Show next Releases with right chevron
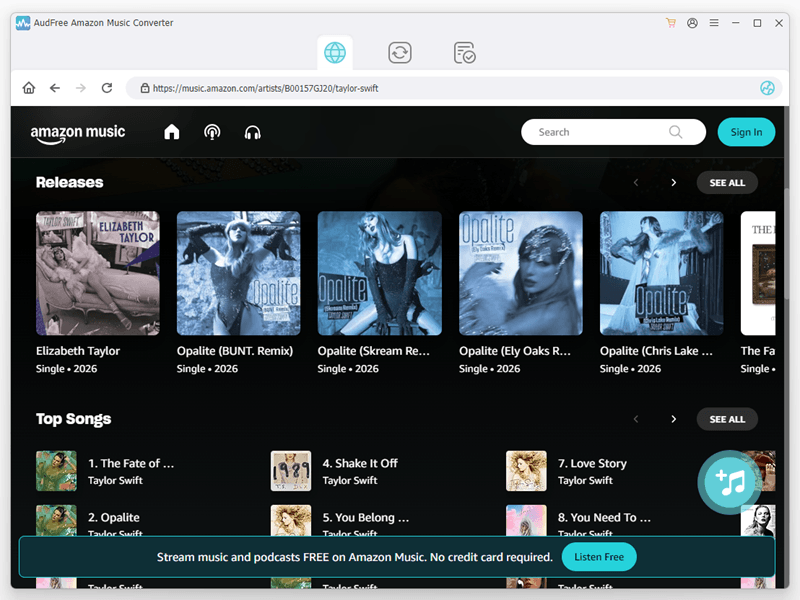The width and height of the screenshot is (800, 600). [673, 183]
